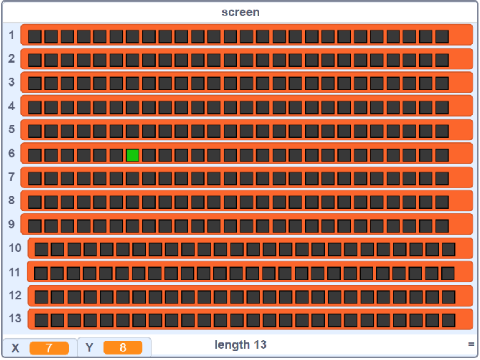The width and height of the screenshot is (480, 360).
Task: Click the list resize handle icon
Action: coord(471,344)
